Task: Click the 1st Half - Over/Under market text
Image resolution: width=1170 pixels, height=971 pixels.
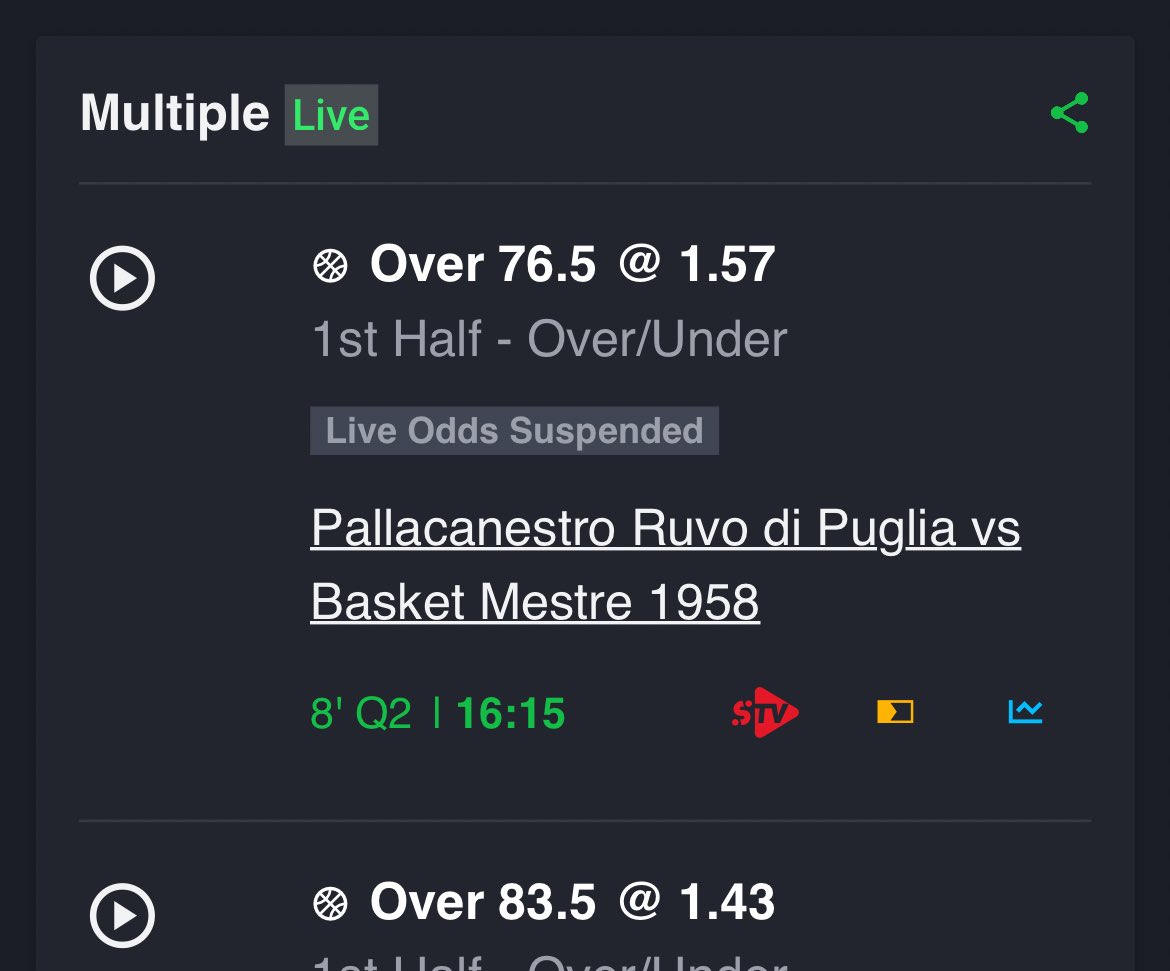Action: coord(549,339)
